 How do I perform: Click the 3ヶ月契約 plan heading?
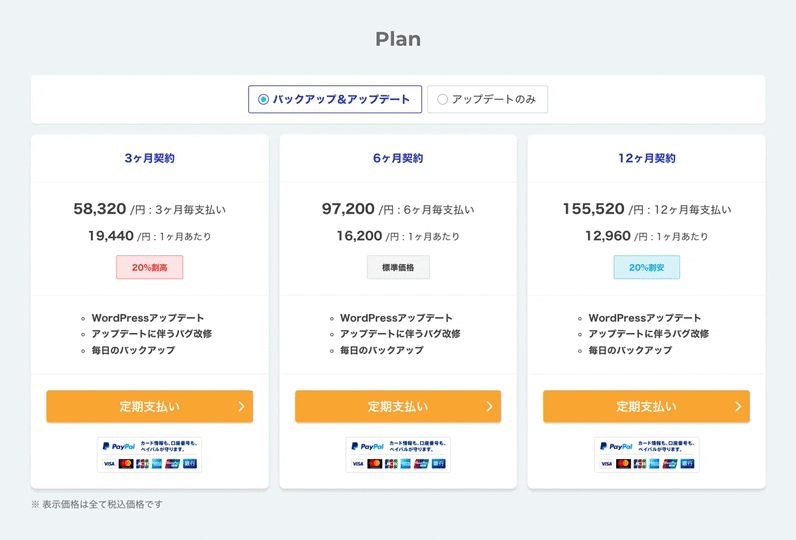click(x=149, y=158)
